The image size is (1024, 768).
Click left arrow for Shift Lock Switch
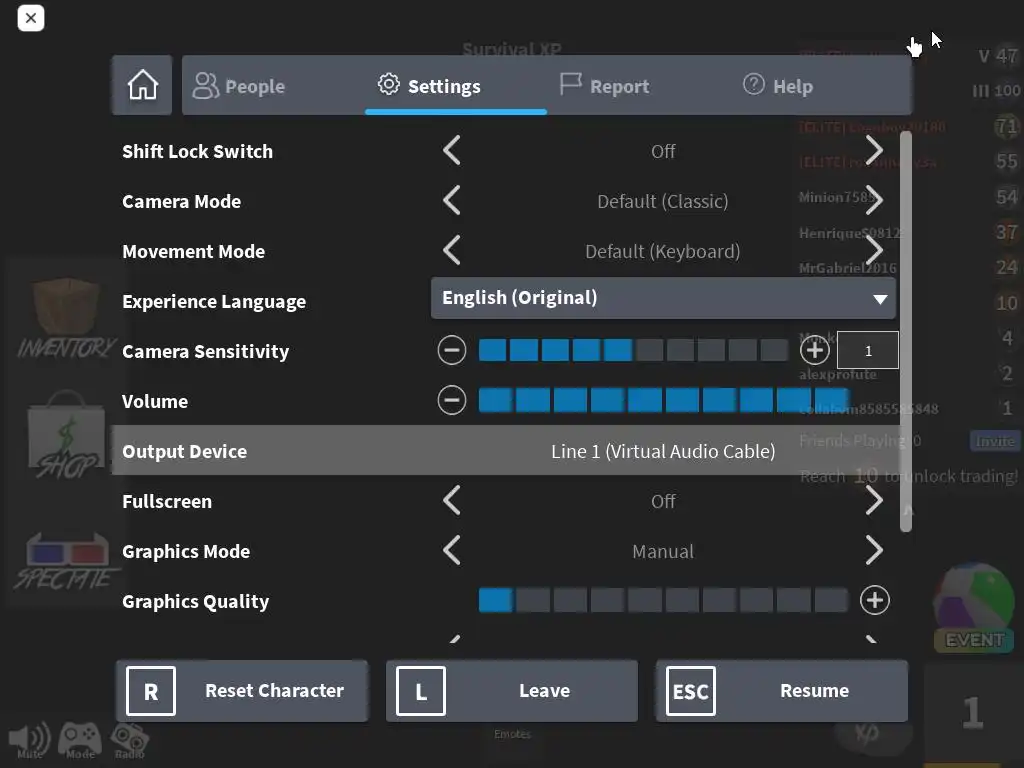tap(452, 151)
